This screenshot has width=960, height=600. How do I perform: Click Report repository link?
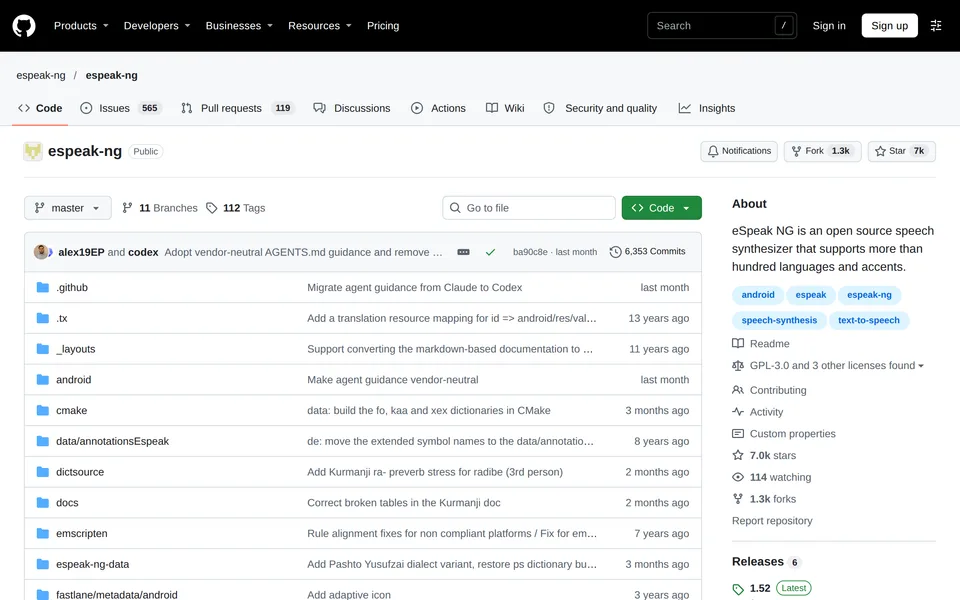tap(772, 520)
